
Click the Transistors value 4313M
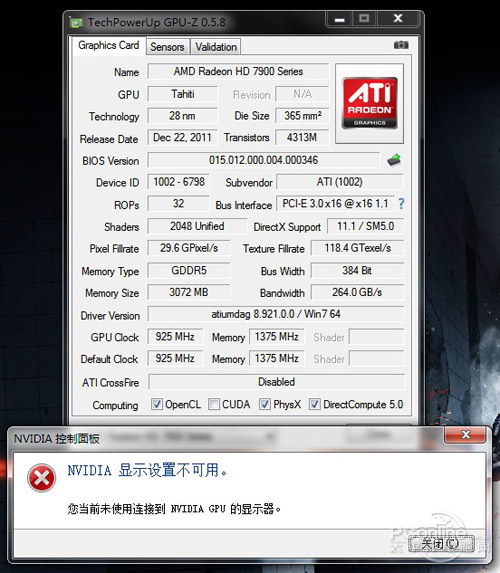click(x=302, y=137)
